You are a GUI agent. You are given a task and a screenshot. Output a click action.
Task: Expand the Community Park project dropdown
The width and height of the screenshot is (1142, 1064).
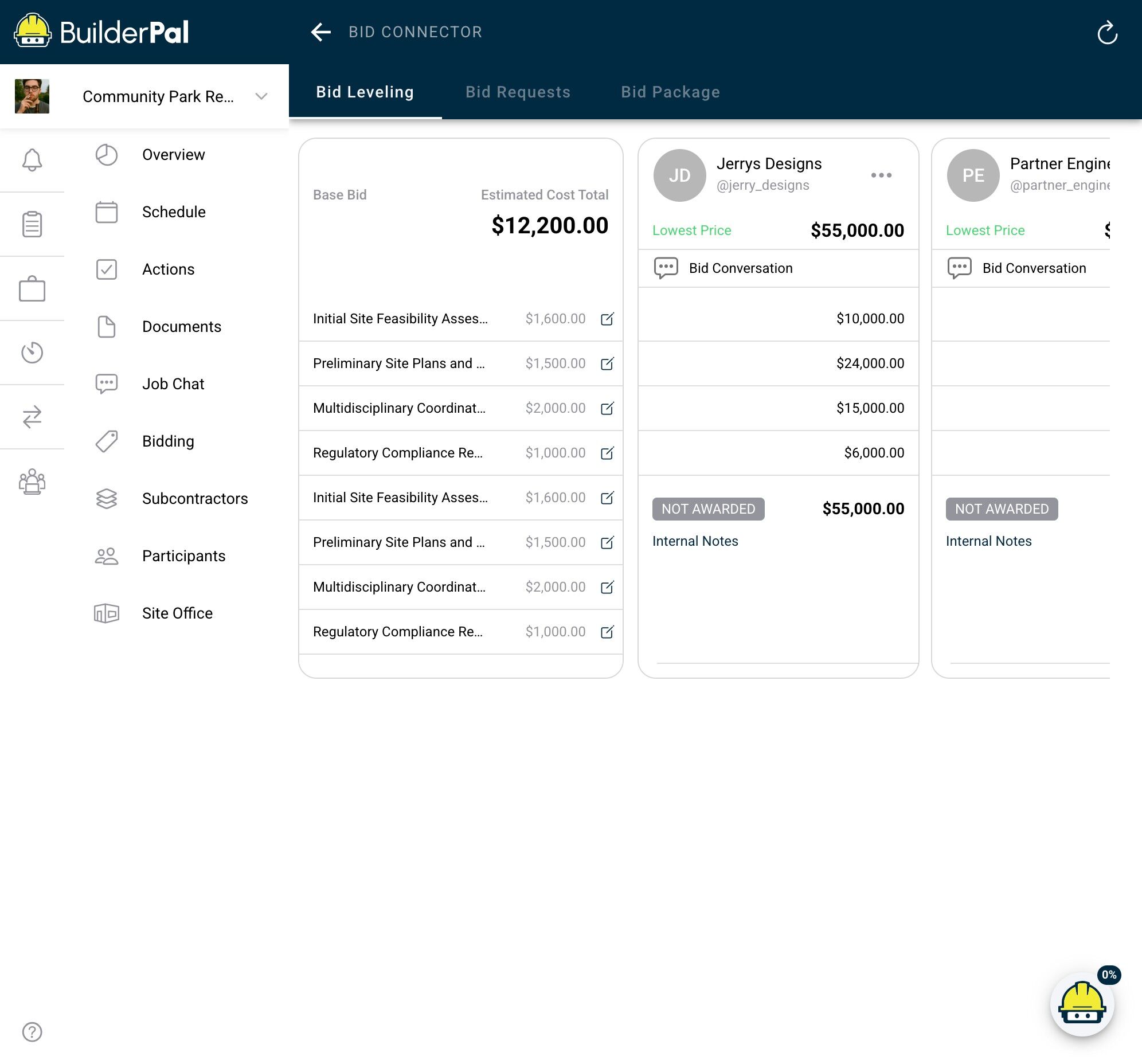click(261, 96)
